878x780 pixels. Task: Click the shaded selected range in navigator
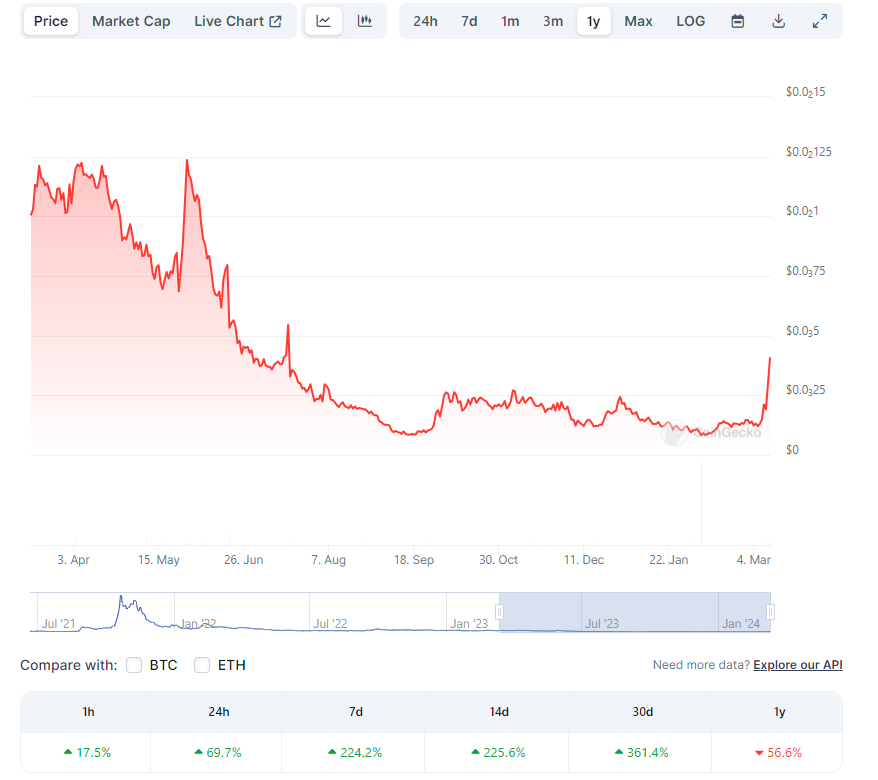click(x=635, y=611)
